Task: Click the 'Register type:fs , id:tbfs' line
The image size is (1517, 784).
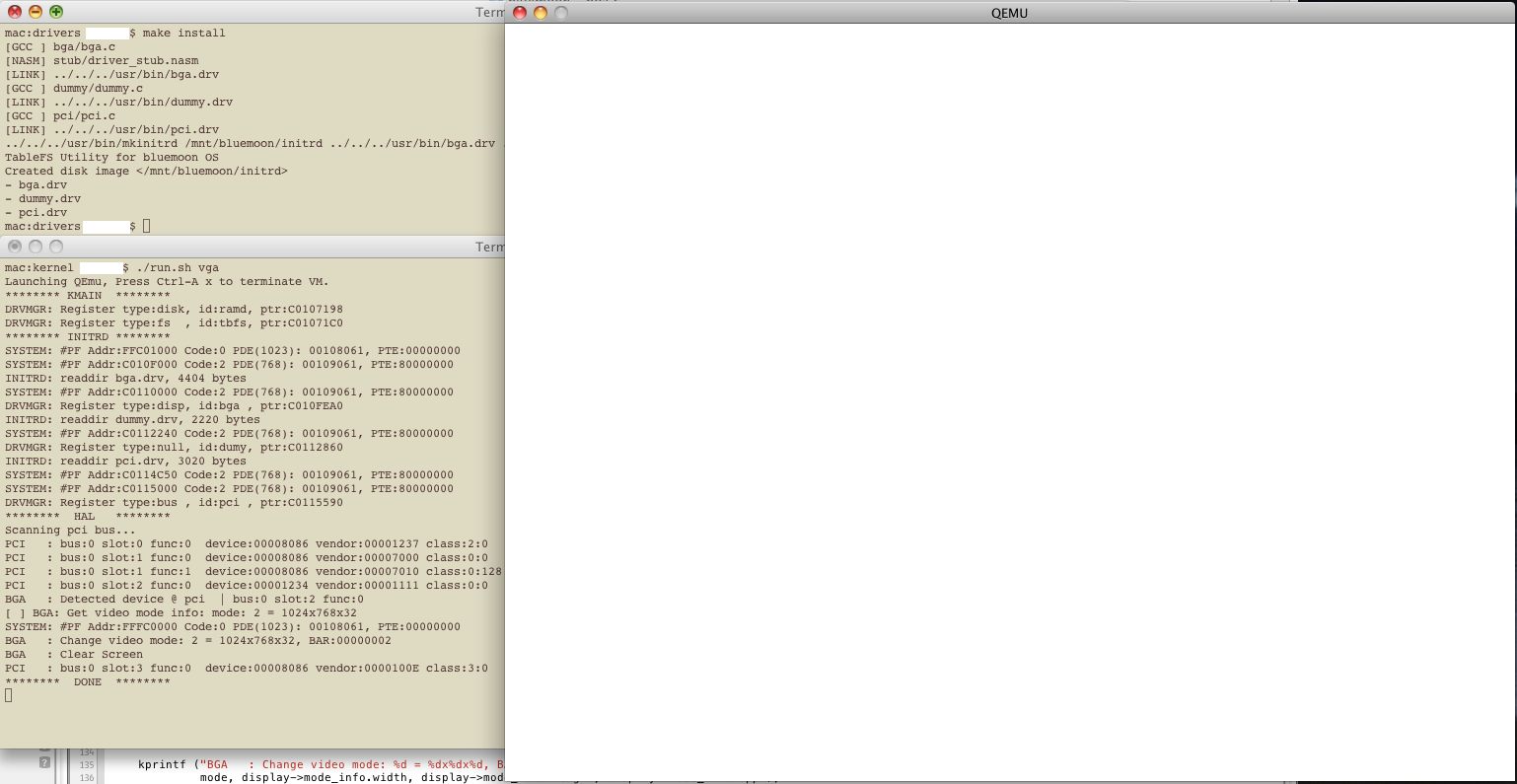Action: click(175, 322)
